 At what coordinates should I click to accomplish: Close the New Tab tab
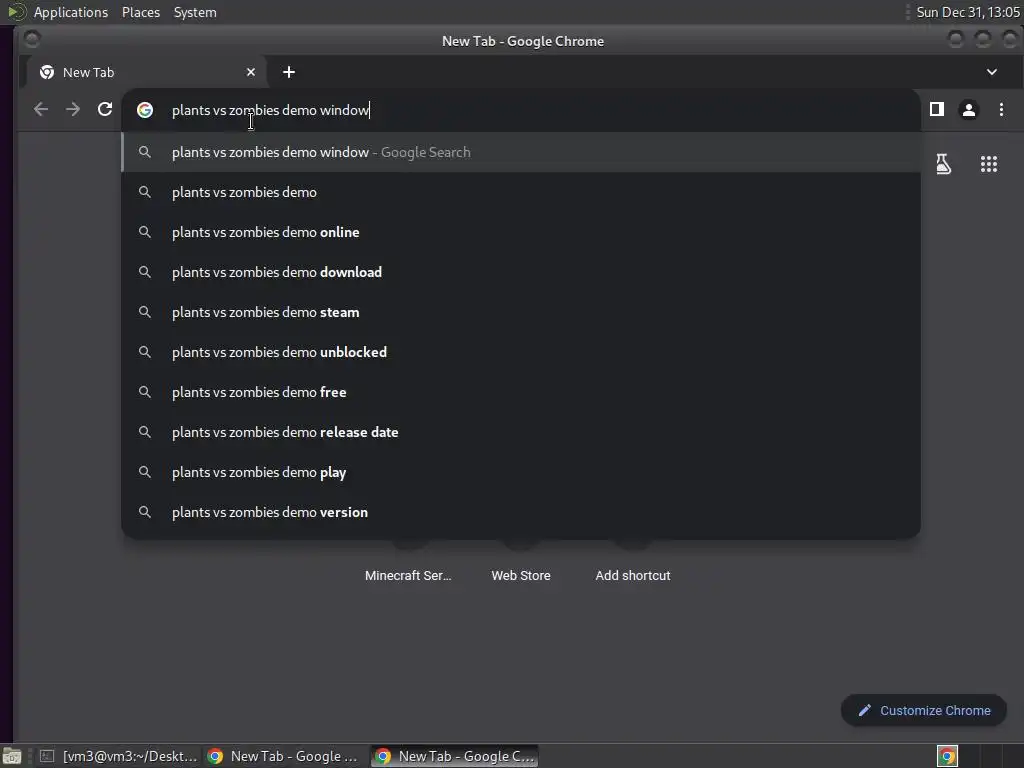(251, 72)
